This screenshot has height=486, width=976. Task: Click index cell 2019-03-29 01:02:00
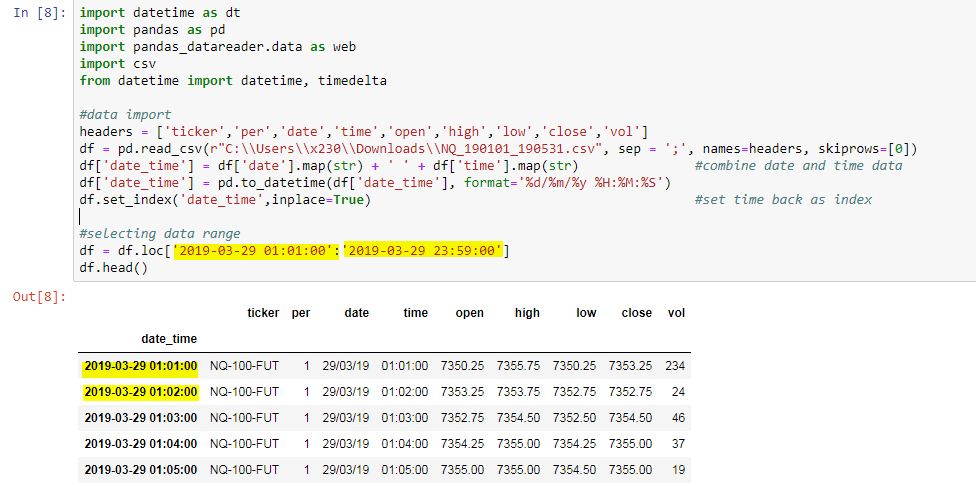[x=141, y=392]
